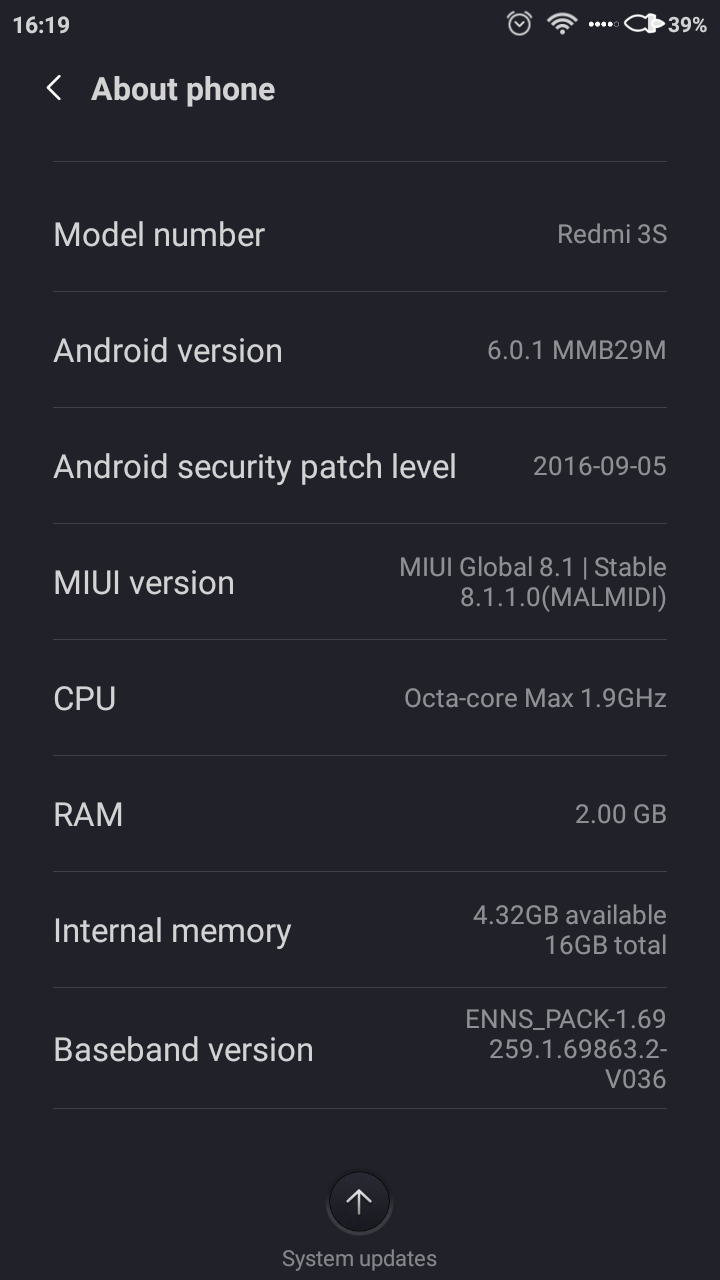Tap the 16:19 clock in status bar
This screenshot has width=720, height=1280.
pos(41,25)
